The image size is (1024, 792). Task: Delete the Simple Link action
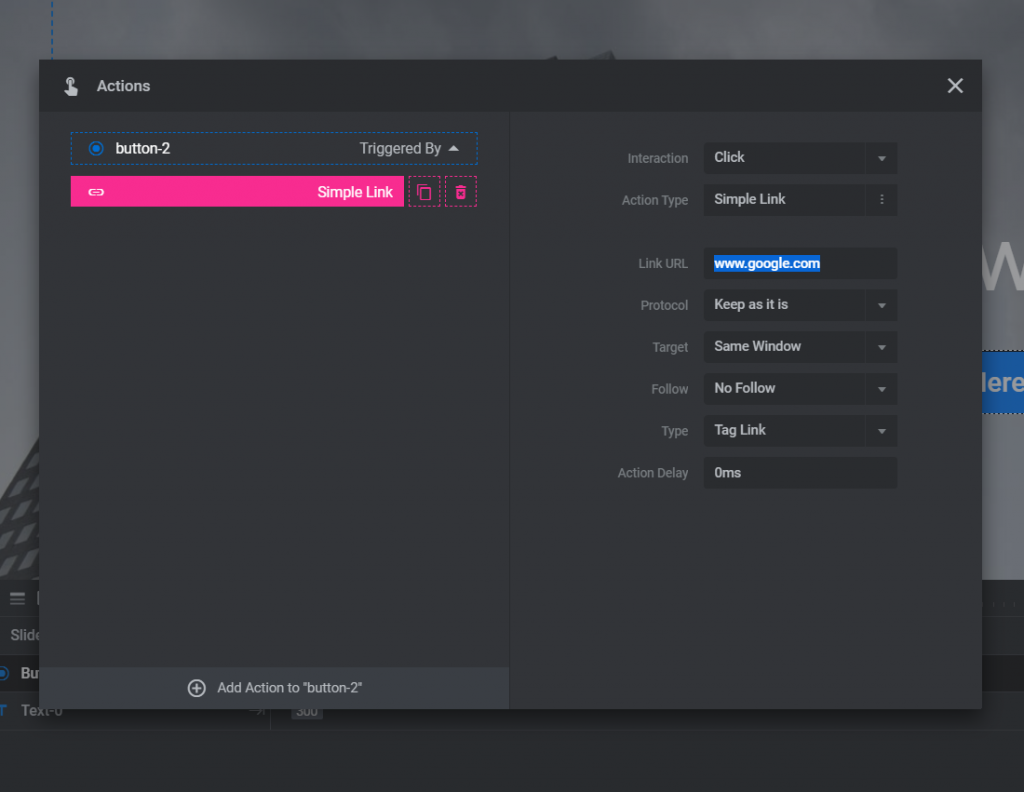(461, 192)
